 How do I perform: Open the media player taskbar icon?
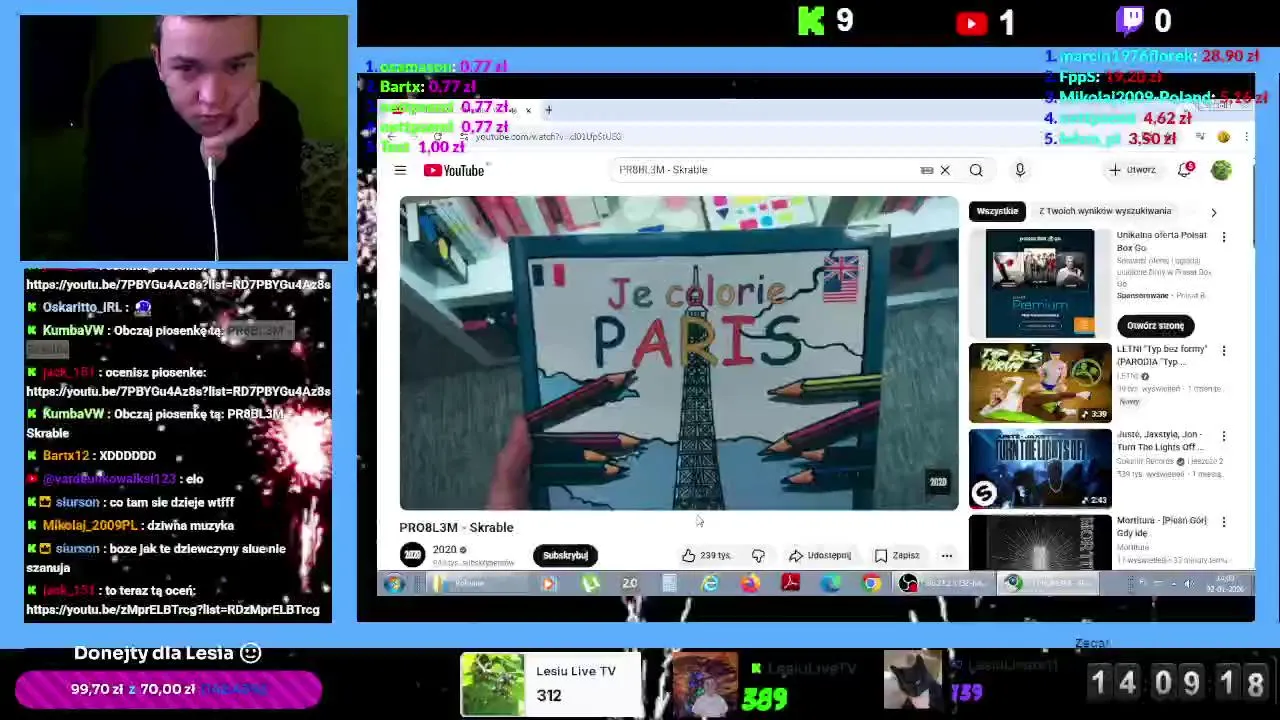tap(548, 584)
